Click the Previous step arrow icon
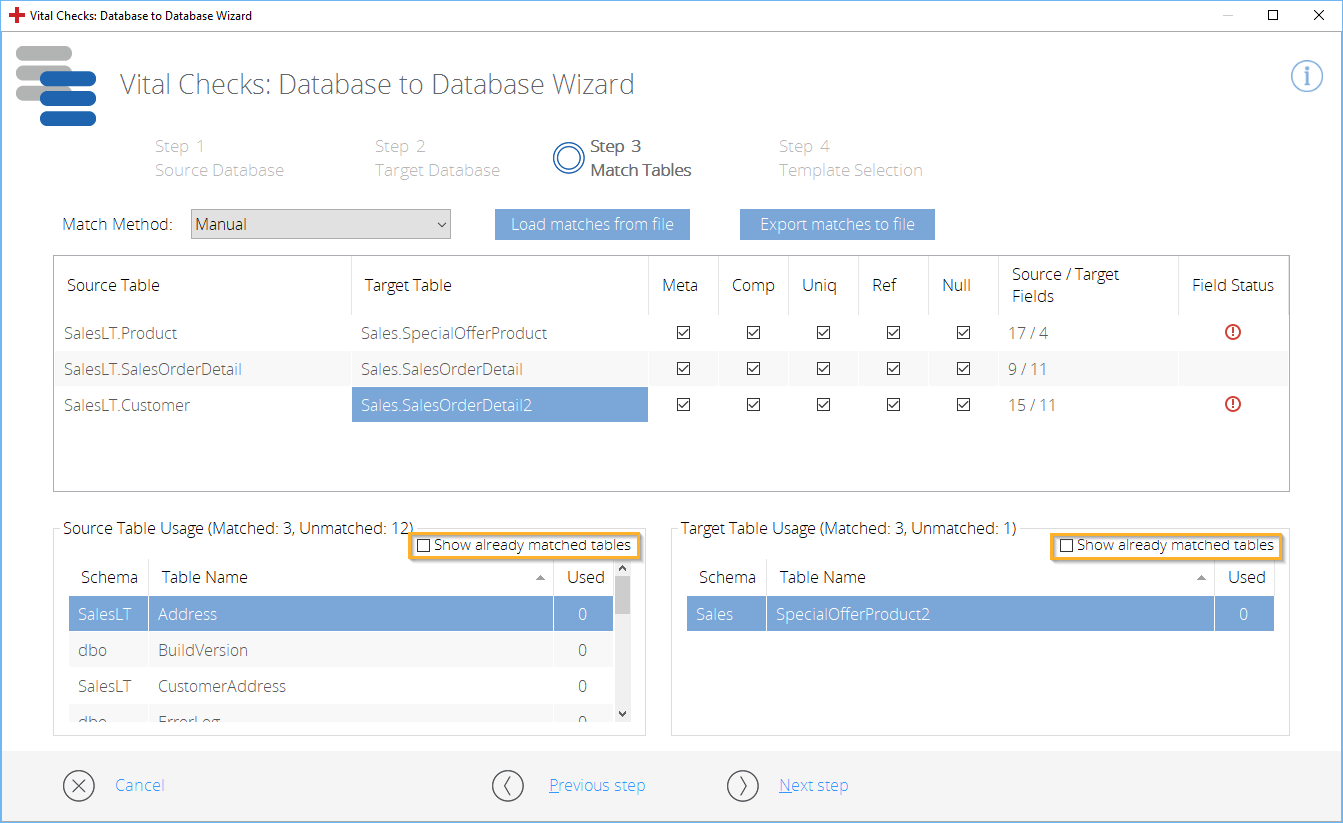The image size is (1343, 823). point(508,786)
